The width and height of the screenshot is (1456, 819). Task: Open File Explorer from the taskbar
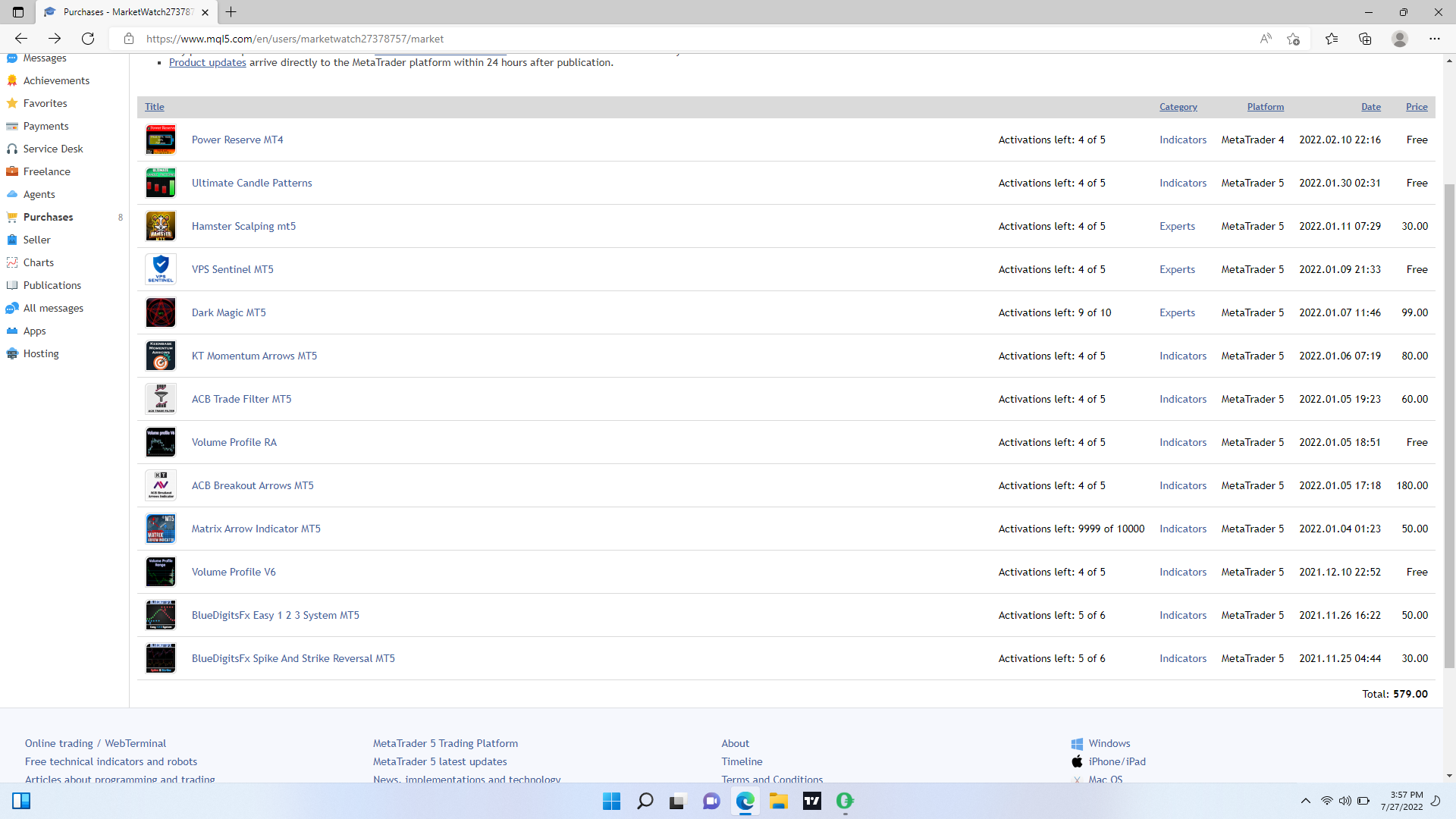tap(778, 801)
